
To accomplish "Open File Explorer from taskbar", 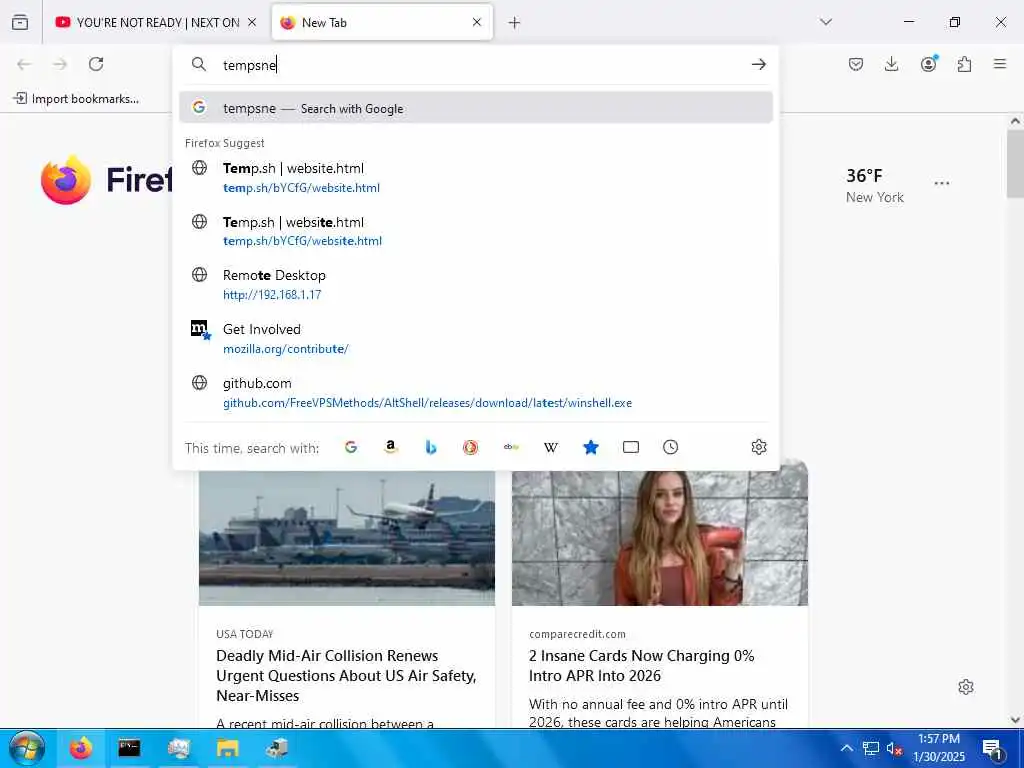I will (228, 748).
